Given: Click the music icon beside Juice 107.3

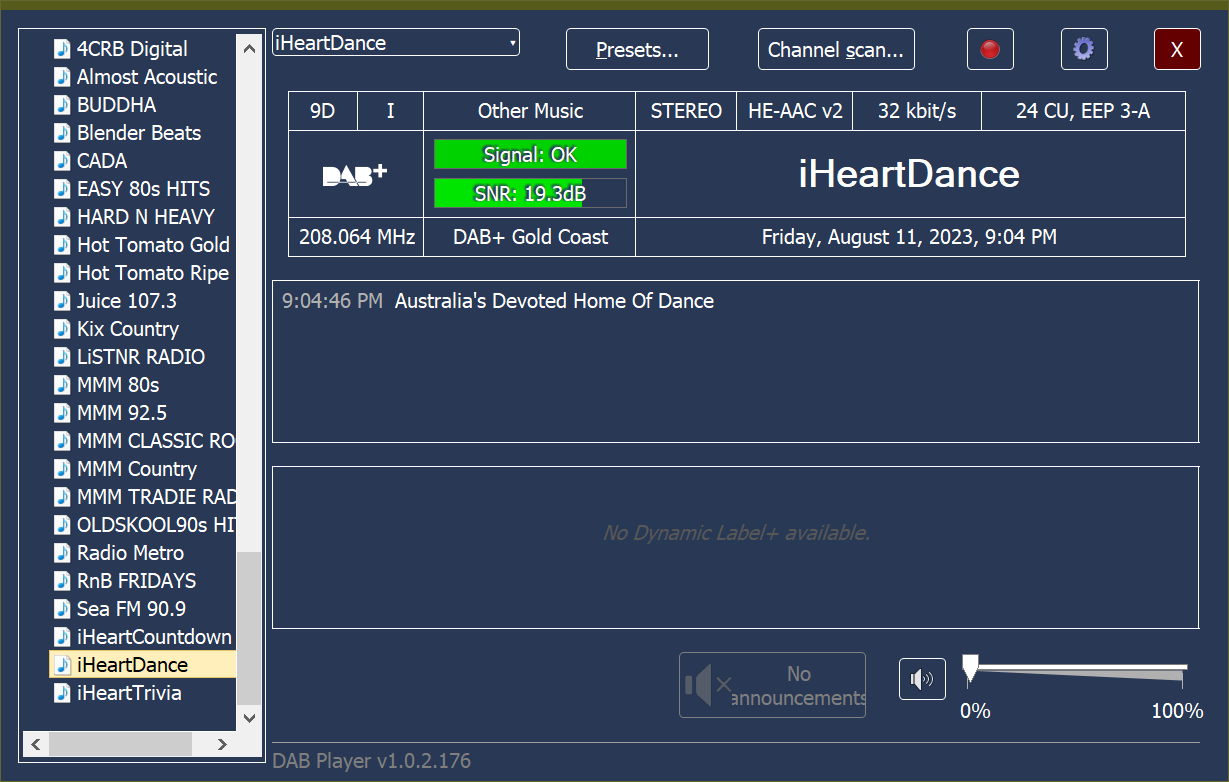Looking at the screenshot, I should click(x=63, y=300).
